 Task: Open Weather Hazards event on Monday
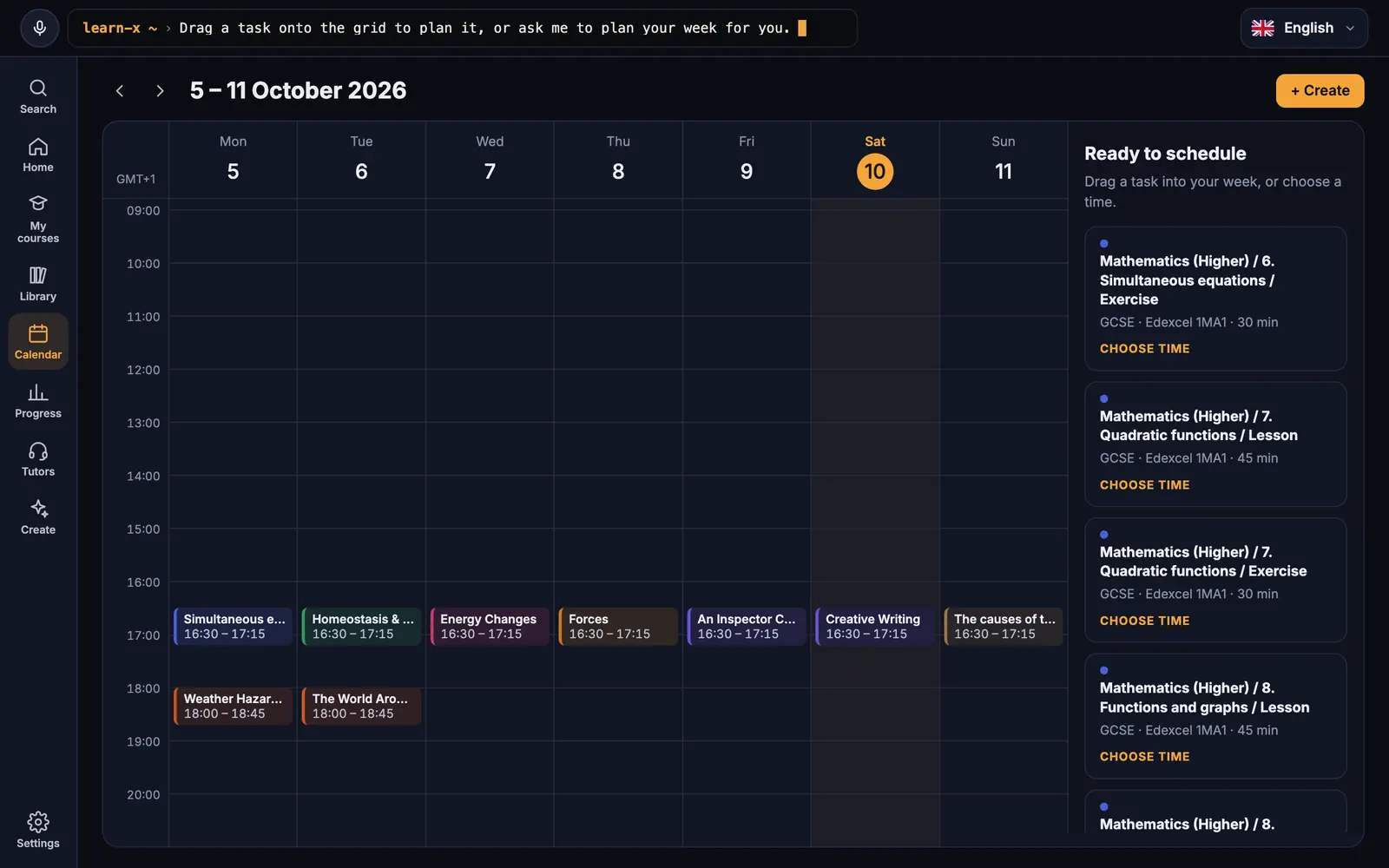pyautogui.click(x=233, y=706)
